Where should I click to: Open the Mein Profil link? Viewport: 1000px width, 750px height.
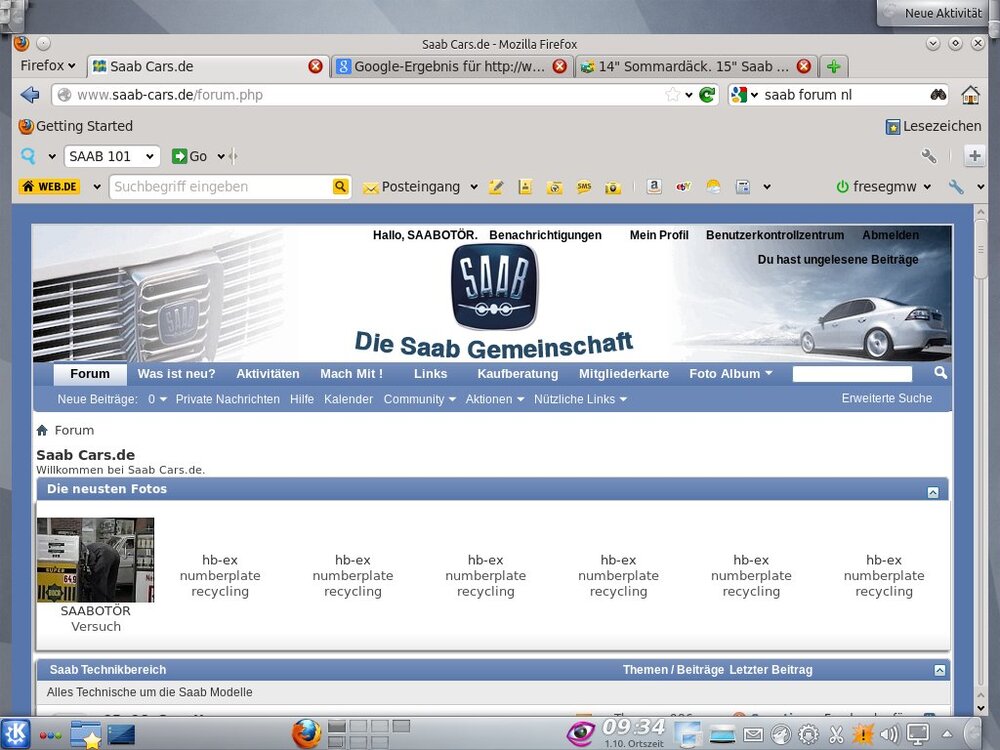tap(659, 235)
